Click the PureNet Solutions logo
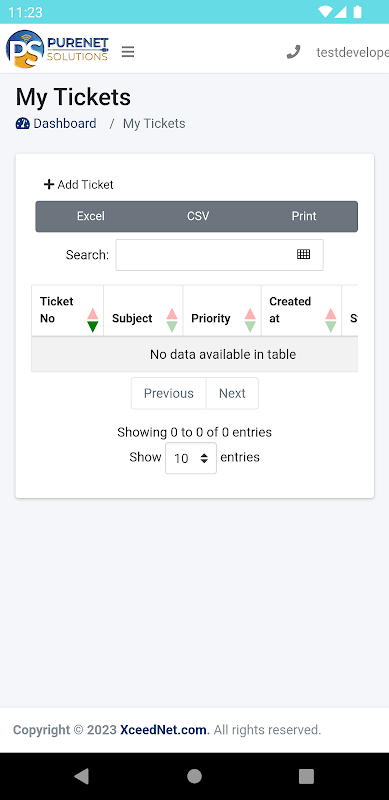389x800 pixels. (x=57, y=49)
